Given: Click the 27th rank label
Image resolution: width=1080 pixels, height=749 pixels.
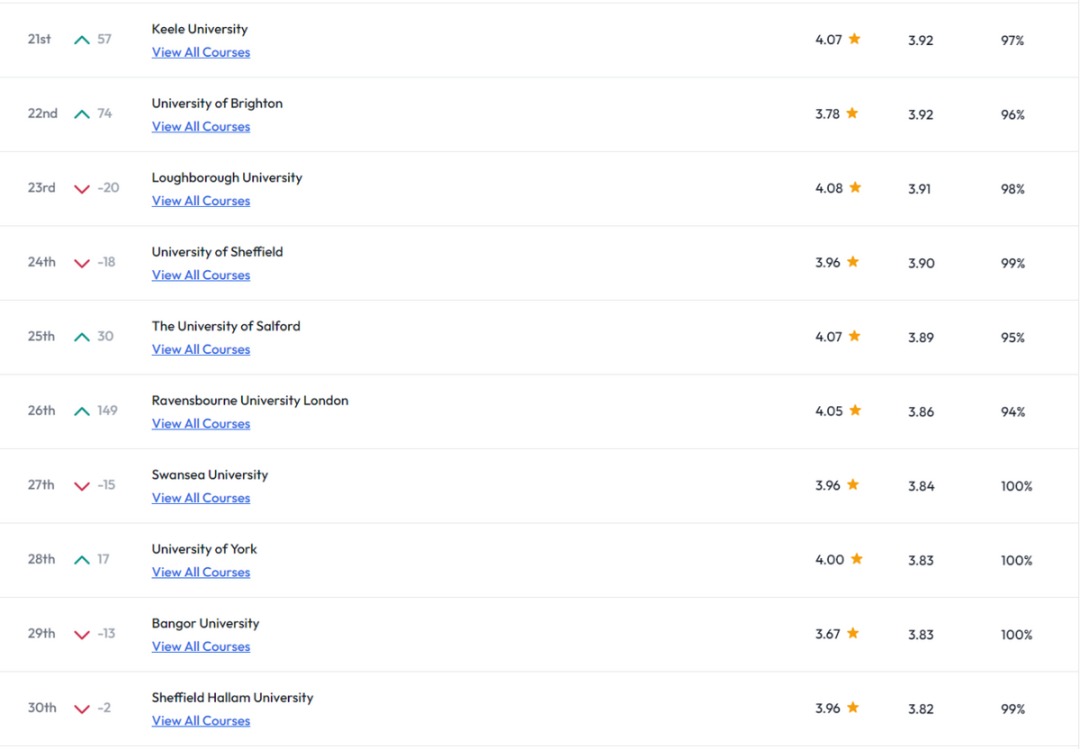Looking at the screenshot, I should [41, 485].
